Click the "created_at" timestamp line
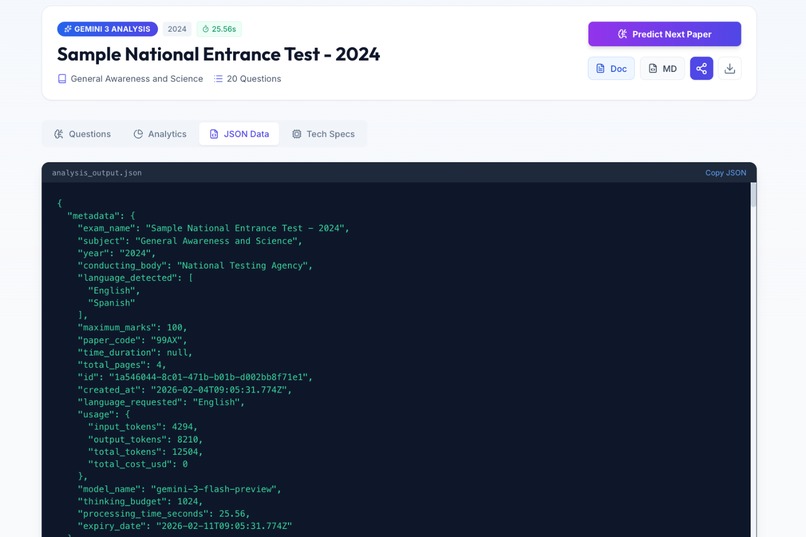806x537 pixels. pos(185,390)
